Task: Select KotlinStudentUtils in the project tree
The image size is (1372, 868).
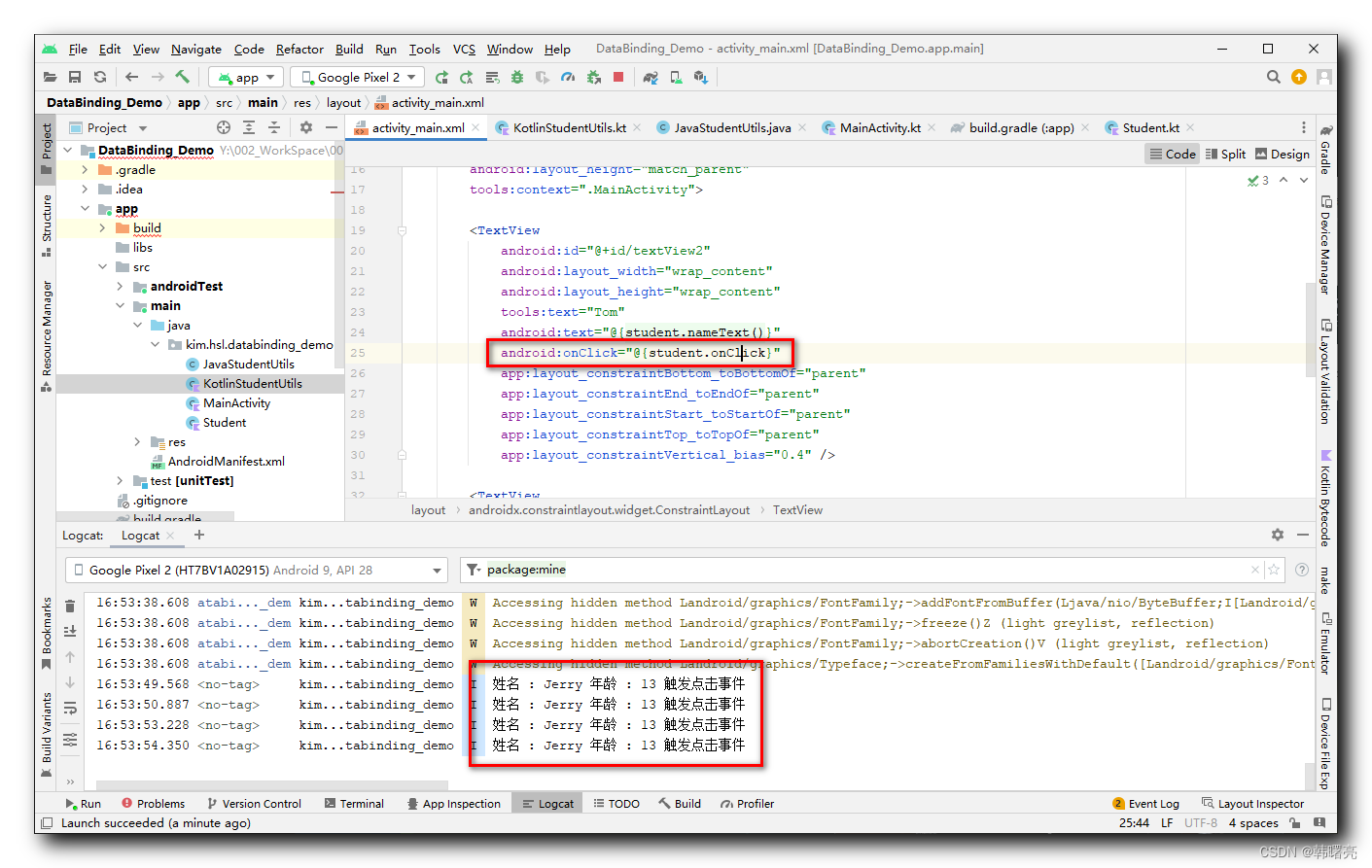Action: (x=252, y=383)
